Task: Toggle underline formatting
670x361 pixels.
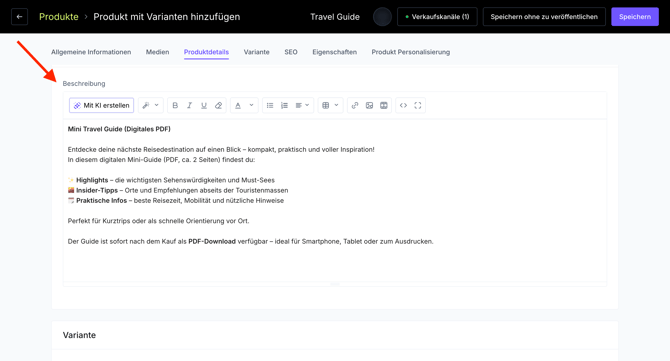Action: pyautogui.click(x=204, y=106)
